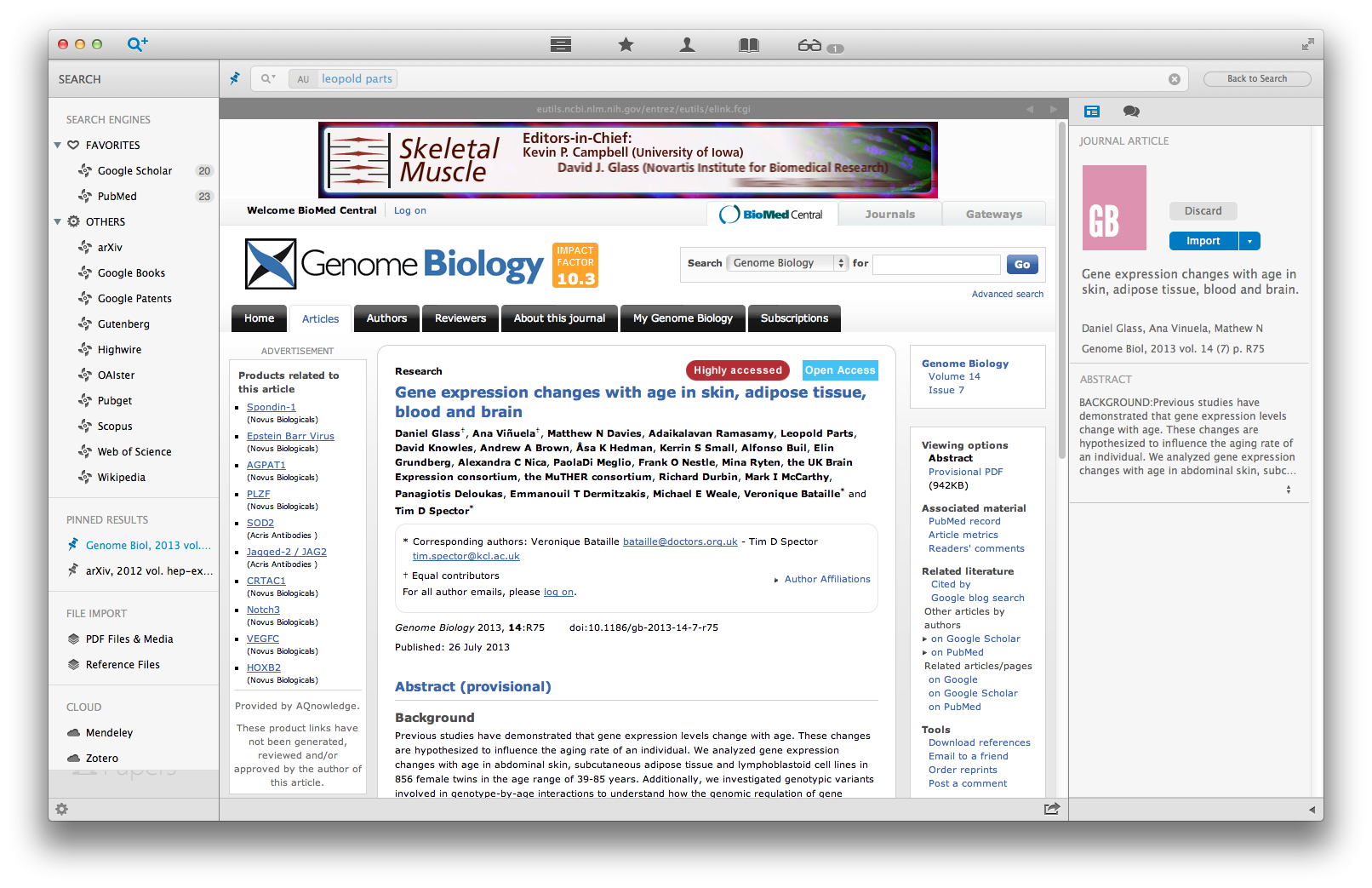Open the Articles tab
This screenshot has width=1372, height=888.
coord(320,319)
